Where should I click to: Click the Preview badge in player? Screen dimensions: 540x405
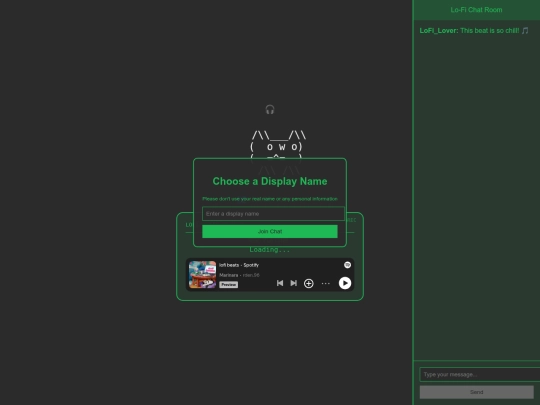click(x=228, y=284)
